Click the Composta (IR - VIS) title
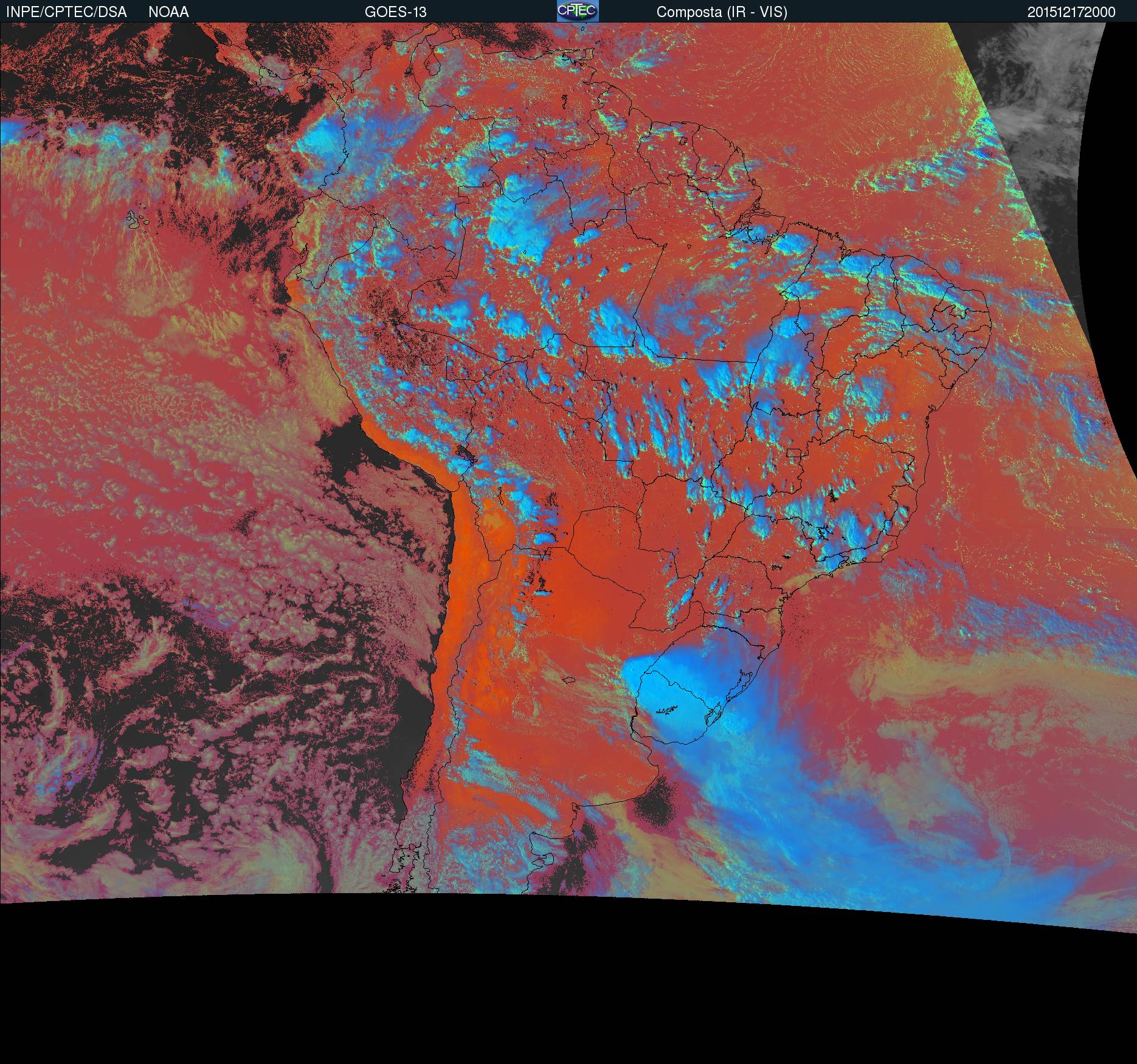The image size is (1137, 1064). [722, 12]
